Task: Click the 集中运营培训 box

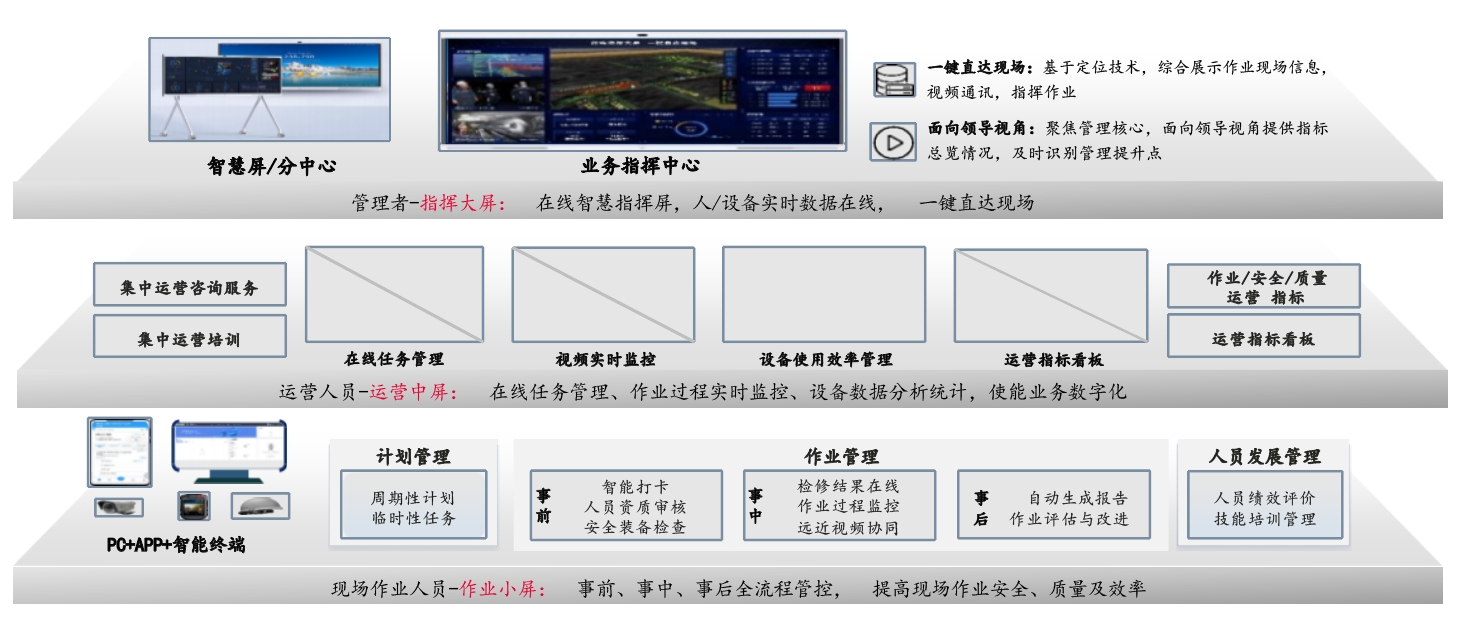Action: pos(190,336)
